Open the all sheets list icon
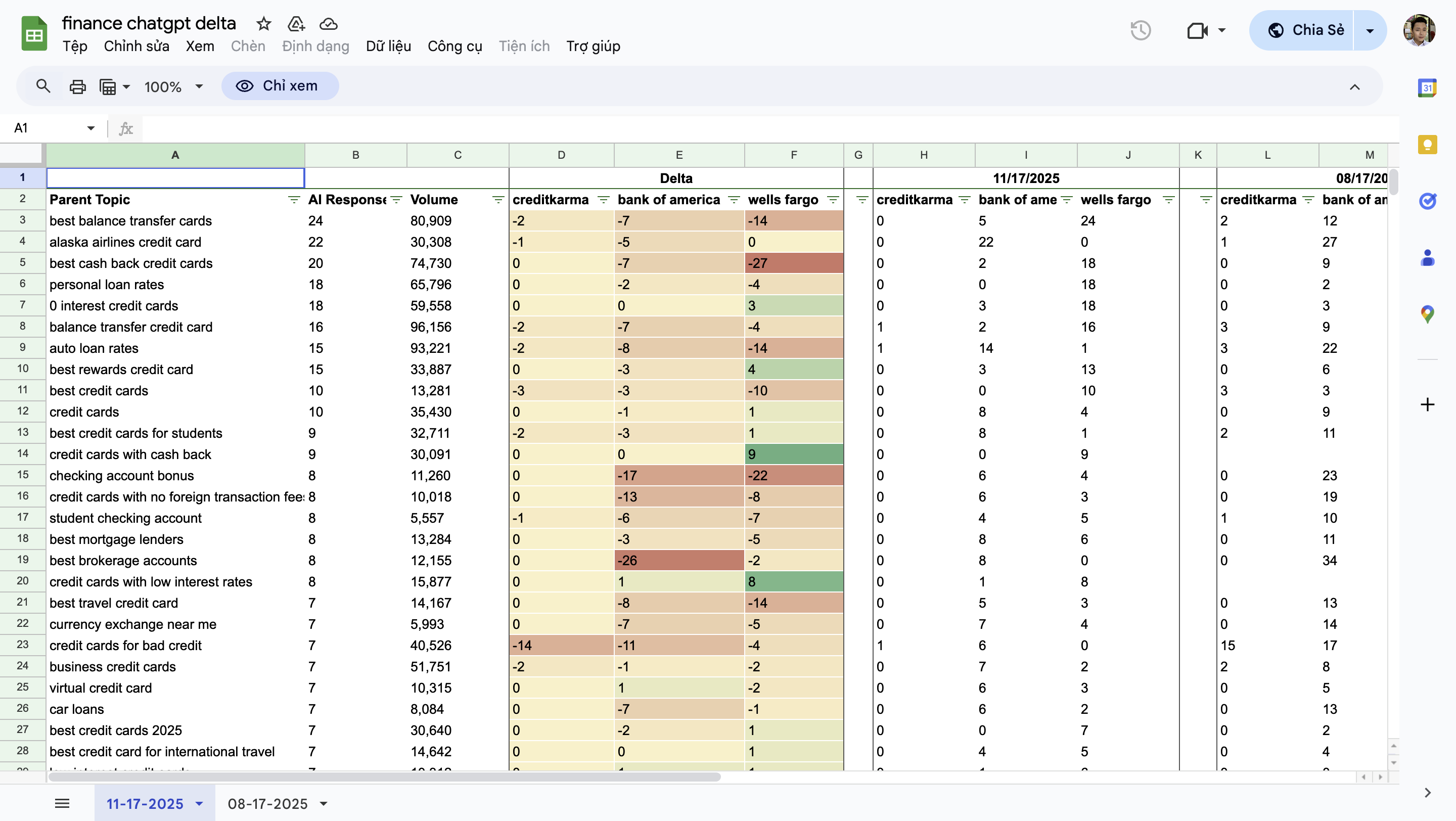The image size is (1456, 821). pos(62,803)
